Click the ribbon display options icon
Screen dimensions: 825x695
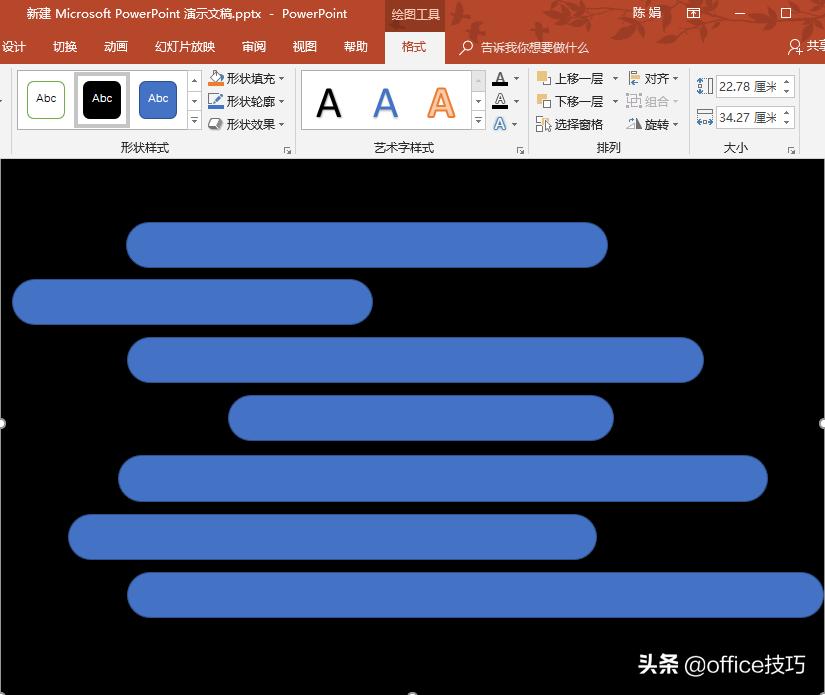pos(693,13)
